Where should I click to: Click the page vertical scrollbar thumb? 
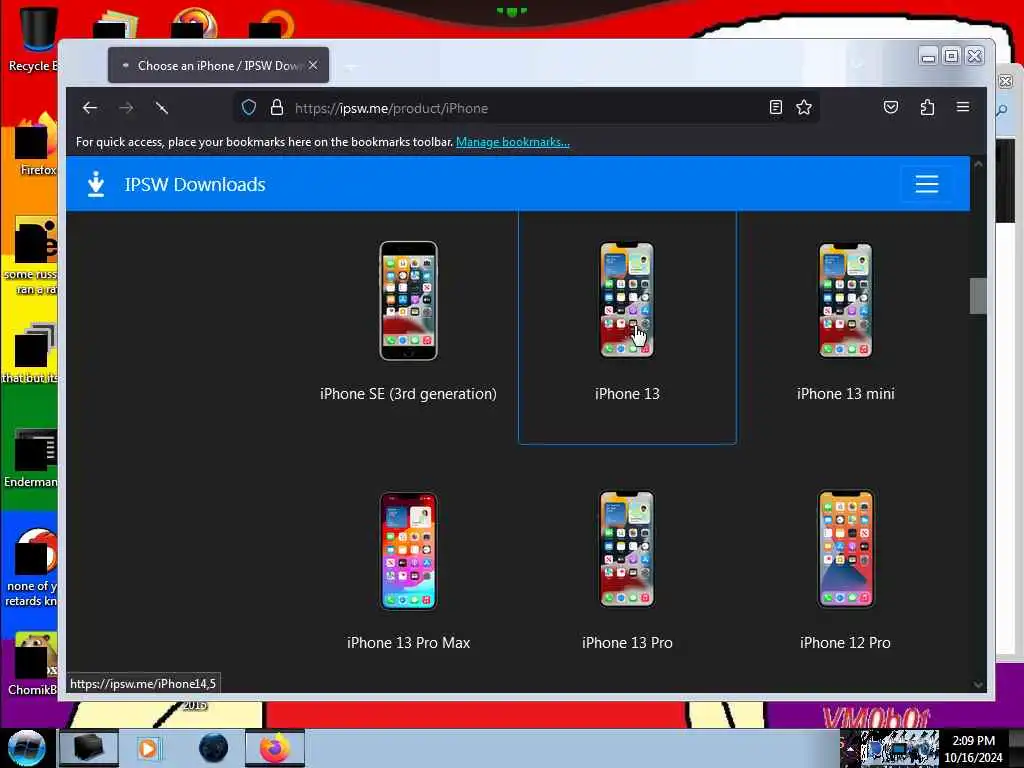(x=978, y=296)
